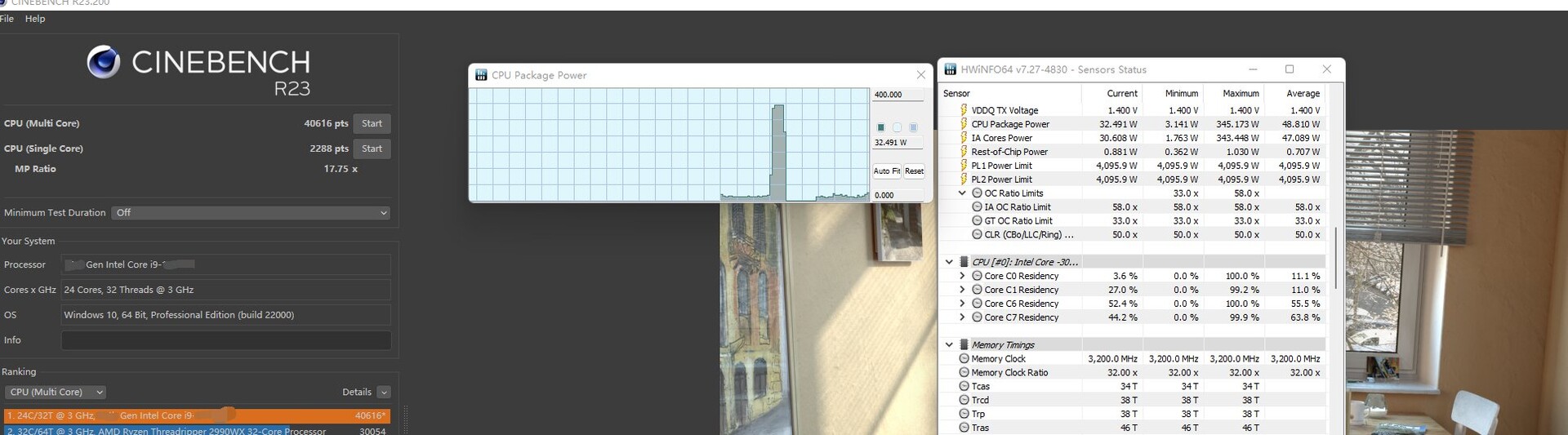Click the Info input field
1568x435 pixels.
click(x=226, y=340)
